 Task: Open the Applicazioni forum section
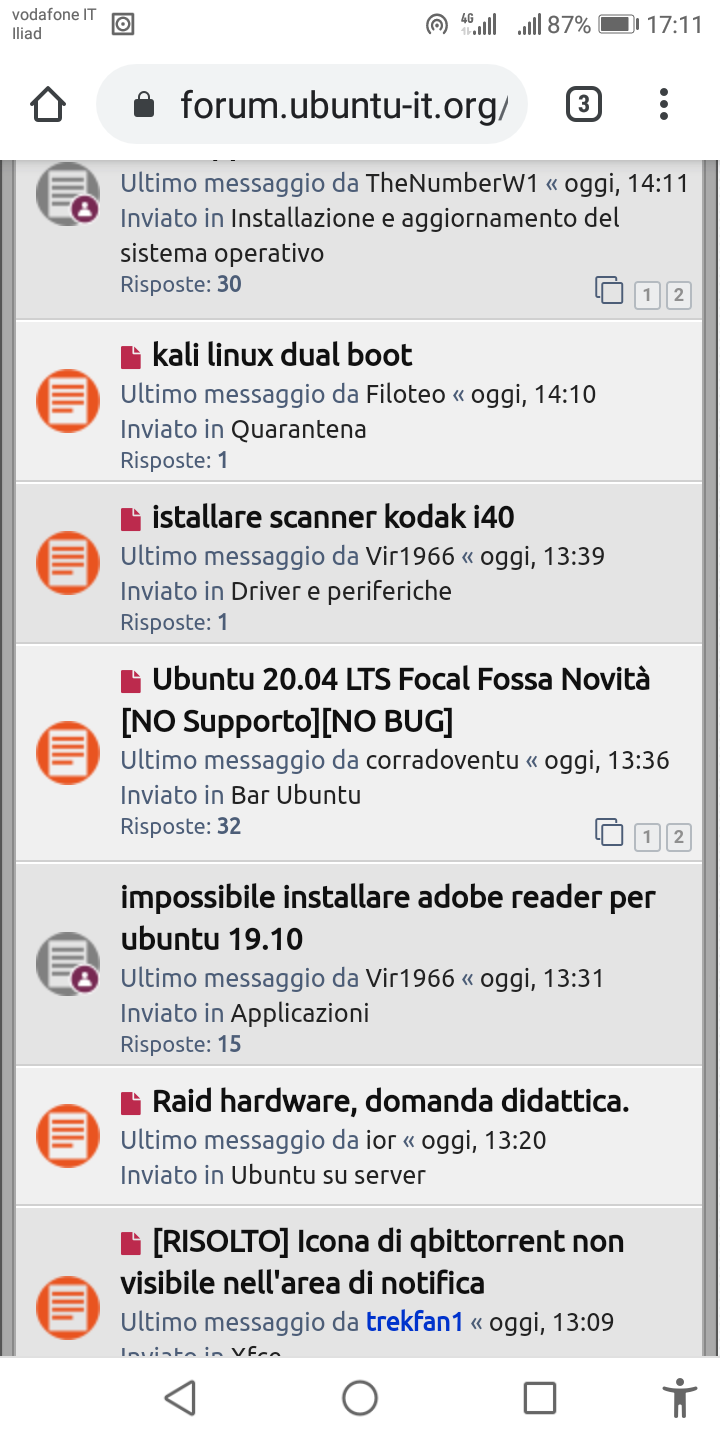click(300, 1013)
